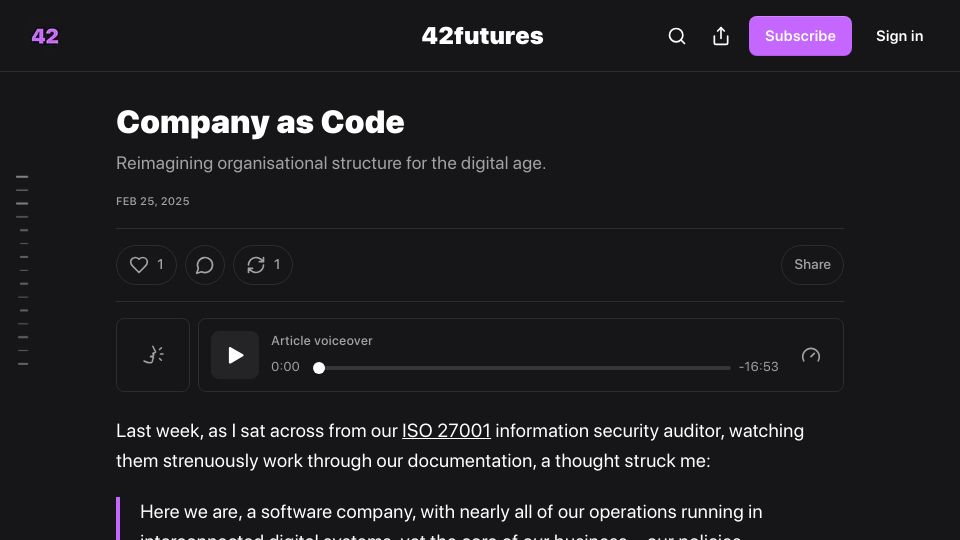Subscribe to 42futures

point(800,36)
